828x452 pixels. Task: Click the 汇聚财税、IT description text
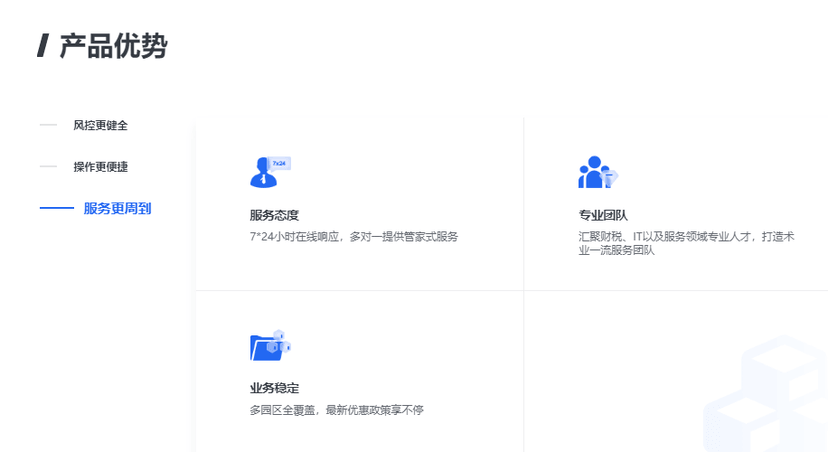tap(686, 243)
